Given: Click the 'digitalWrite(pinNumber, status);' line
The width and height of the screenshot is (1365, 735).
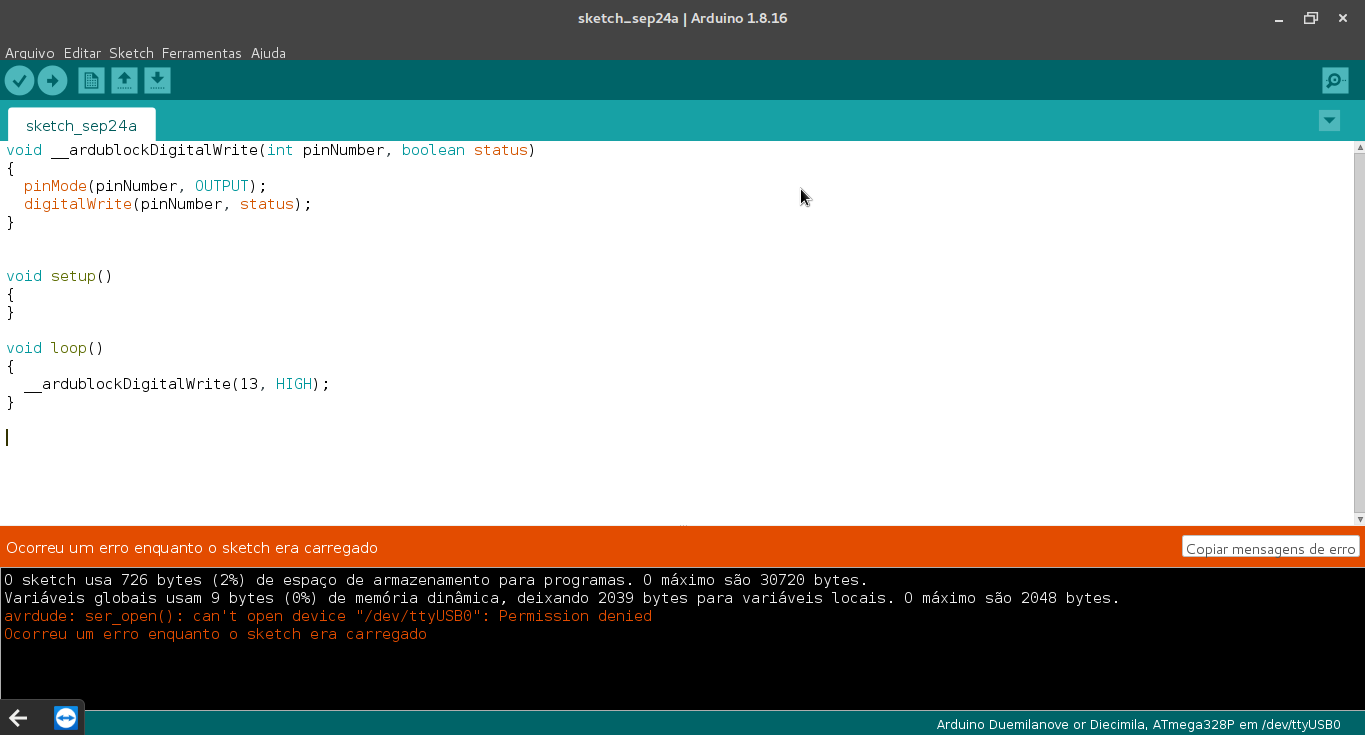Looking at the screenshot, I should [x=168, y=204].
